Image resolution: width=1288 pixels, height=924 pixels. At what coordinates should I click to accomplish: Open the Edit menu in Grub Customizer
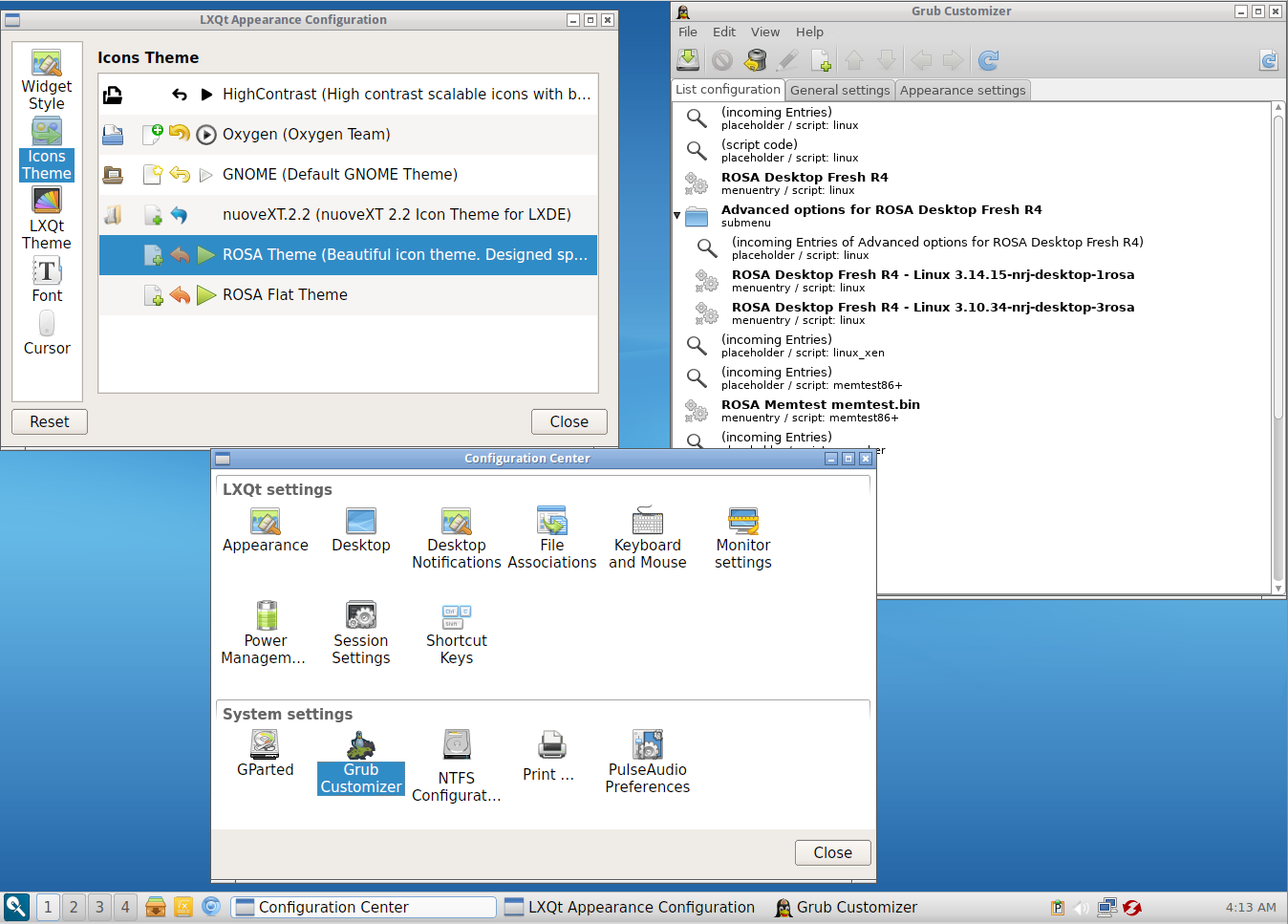(723, 32)
